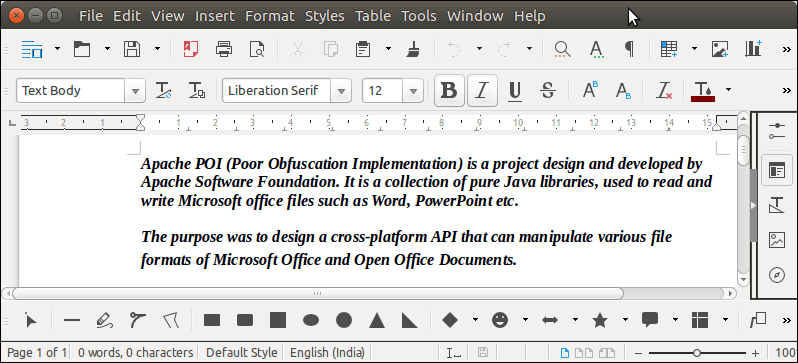Open Find & Replace magnifier icon
Image resolution: width=798 pixels, height=363 pixels.
(562, 49)
